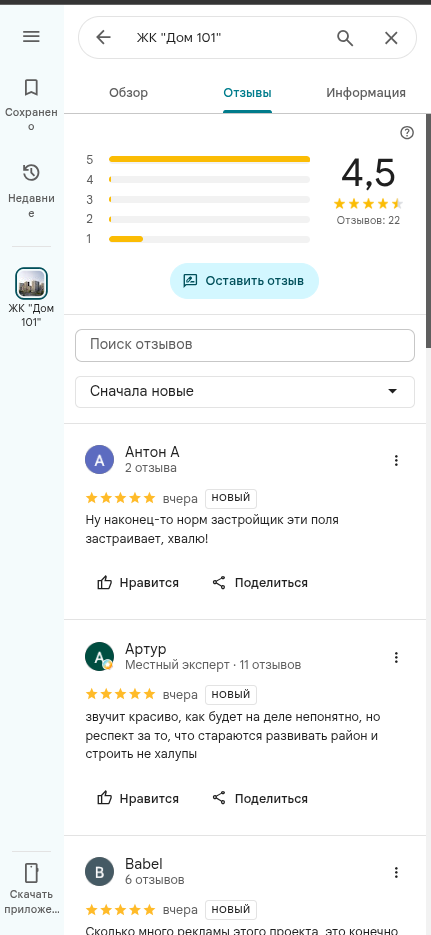Click Местный эксперт · 11 отзывов text
Screen dimensions: 431x935
tap(213, 664)
